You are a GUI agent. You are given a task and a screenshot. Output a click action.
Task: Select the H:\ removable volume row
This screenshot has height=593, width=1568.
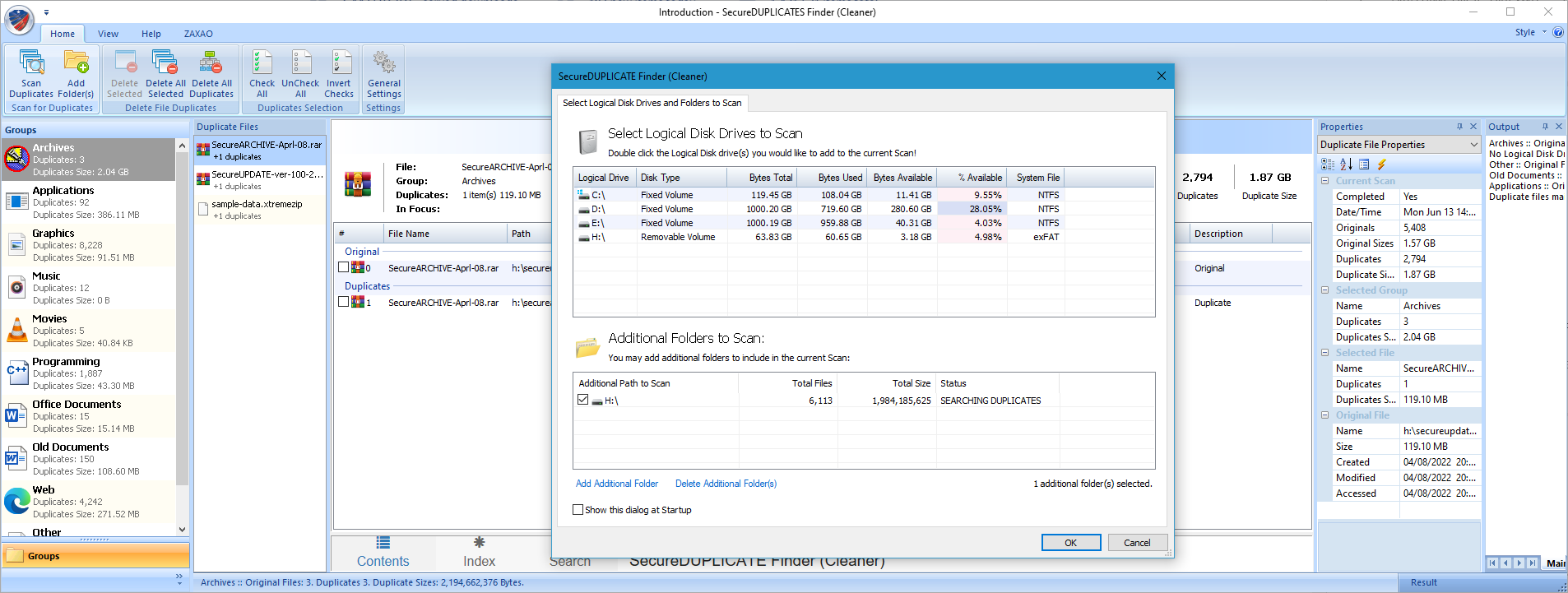pyautogui.click(x=864, y=237)
